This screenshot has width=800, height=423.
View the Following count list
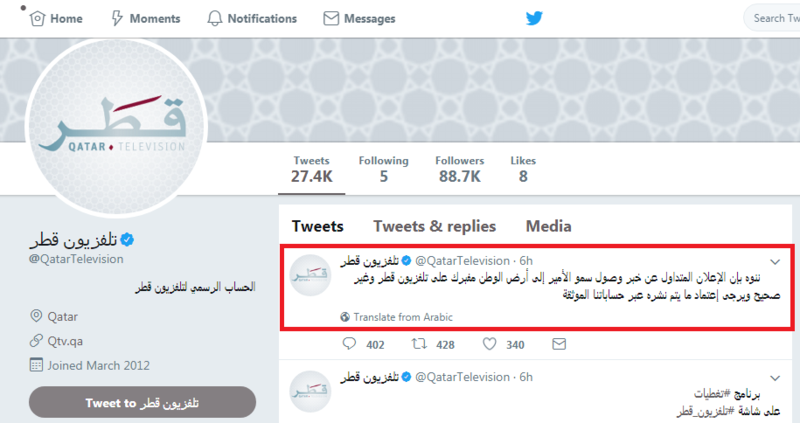[384, 169]
